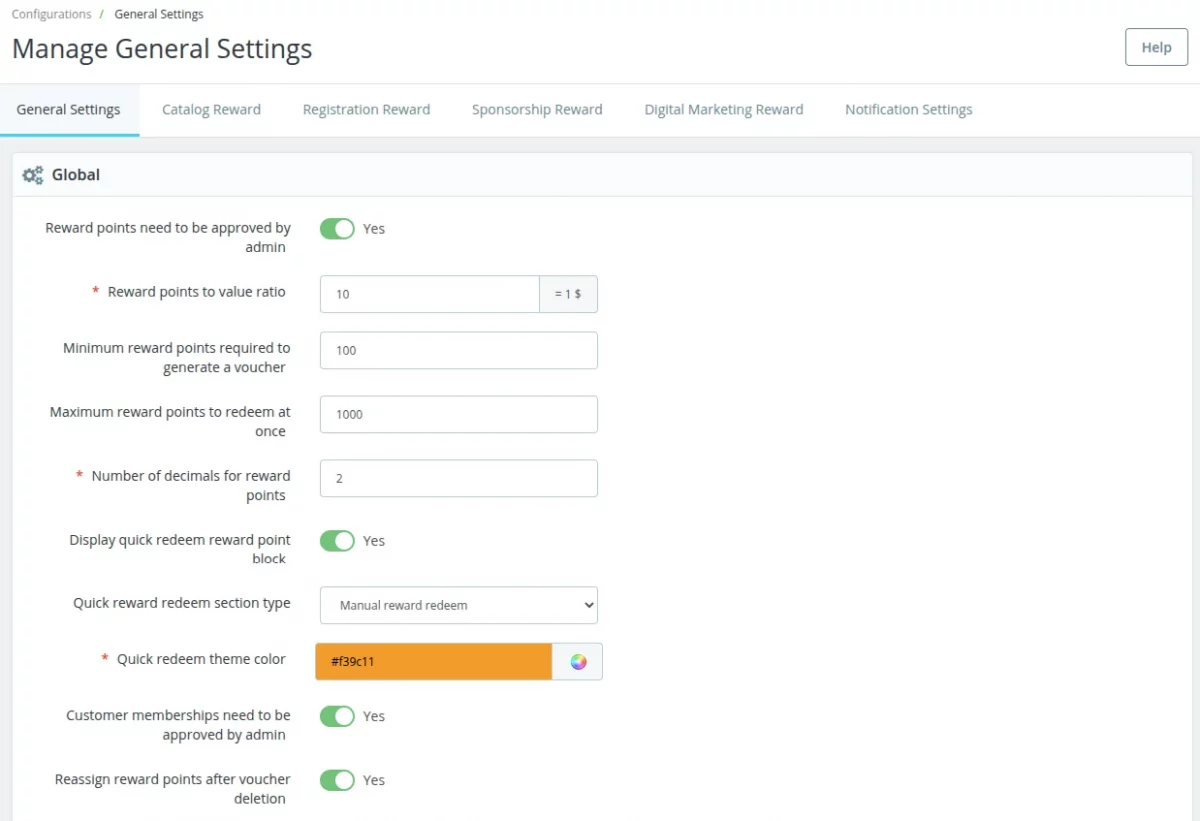The height and width of the screenshot is (821, 1200).
Task: Switch to the Catalog Reward tab
Action: (x=211, y=109)
